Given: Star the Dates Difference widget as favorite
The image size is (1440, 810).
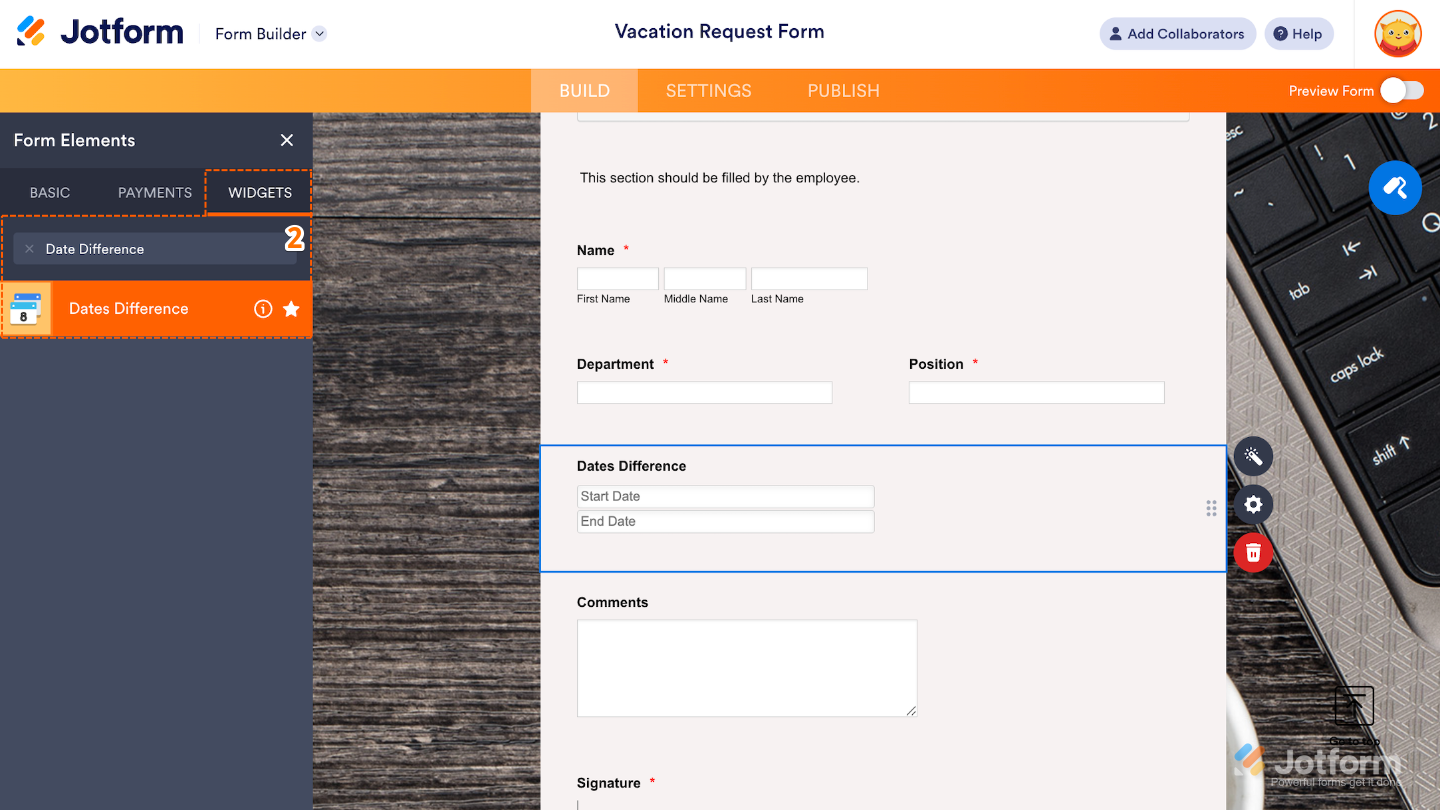Looking at the screenshot, I should click(291, 309).
